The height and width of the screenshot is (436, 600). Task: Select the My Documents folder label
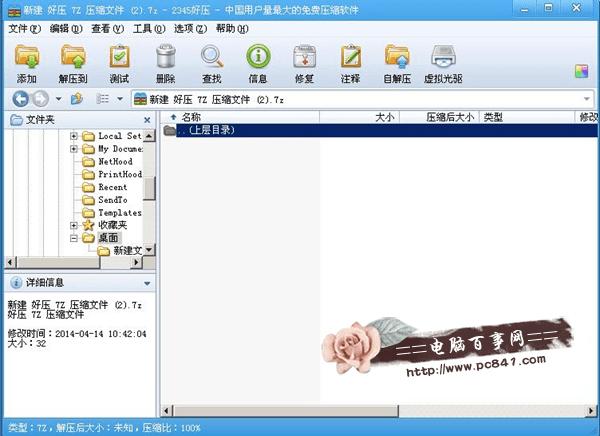pyautogui.click(x=120, y=149)
